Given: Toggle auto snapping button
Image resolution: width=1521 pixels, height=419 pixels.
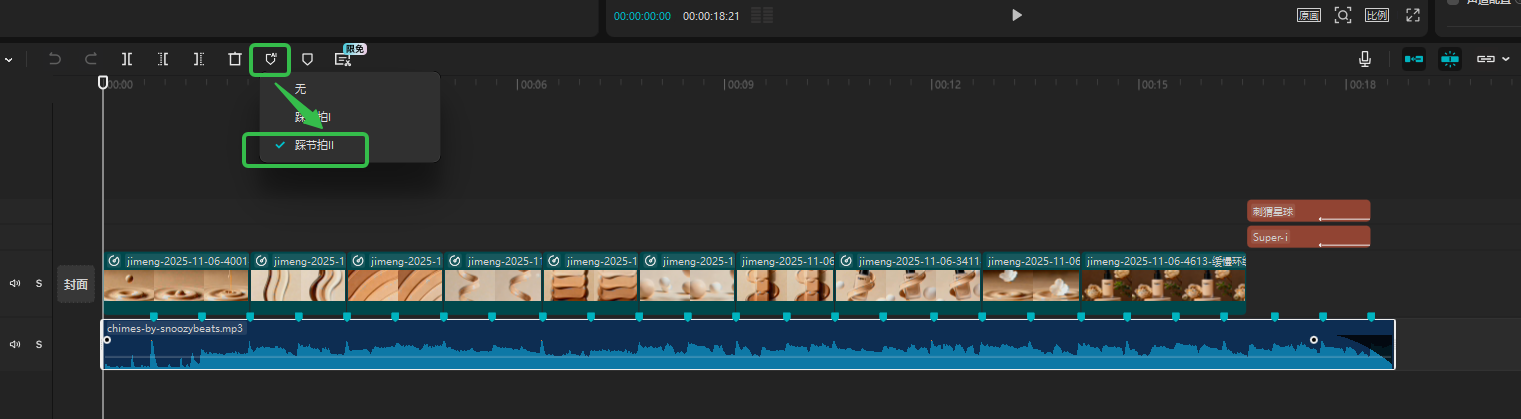Looking at the screenshot, I should coord(1450,59).
